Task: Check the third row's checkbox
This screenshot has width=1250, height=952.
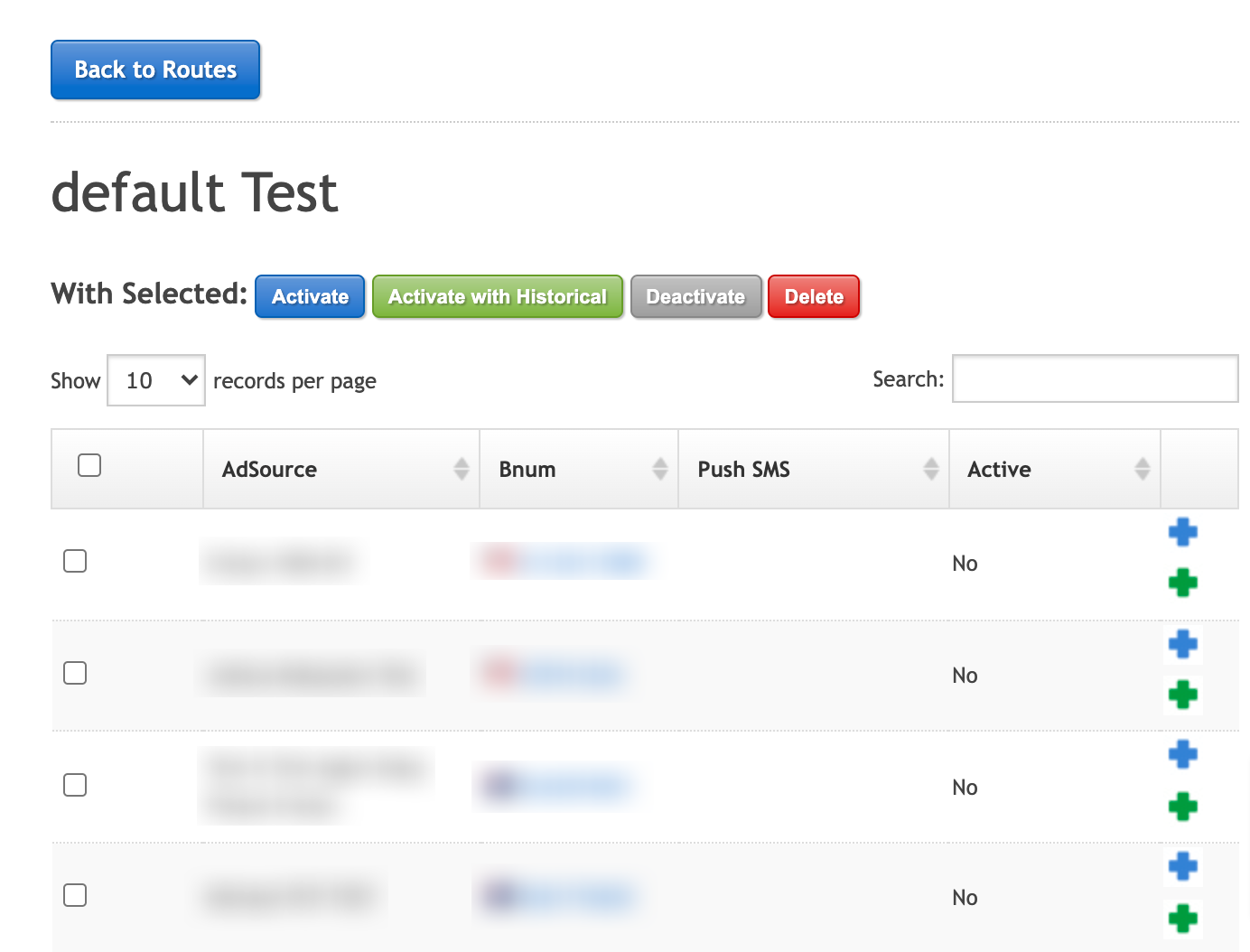Action: pos(75,785)
